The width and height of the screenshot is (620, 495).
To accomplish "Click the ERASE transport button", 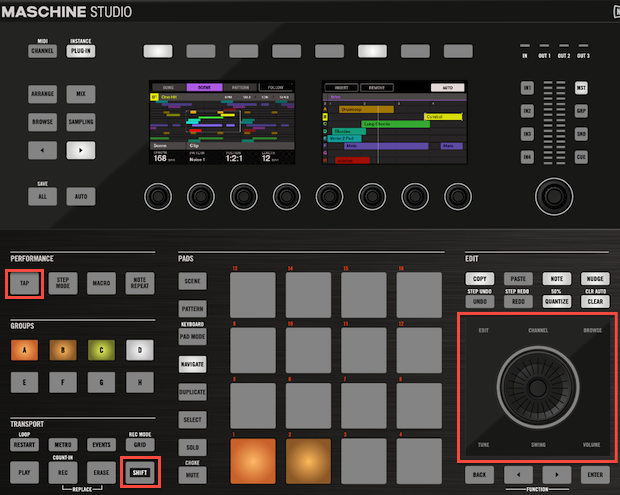I will click(x=102, y=470).
